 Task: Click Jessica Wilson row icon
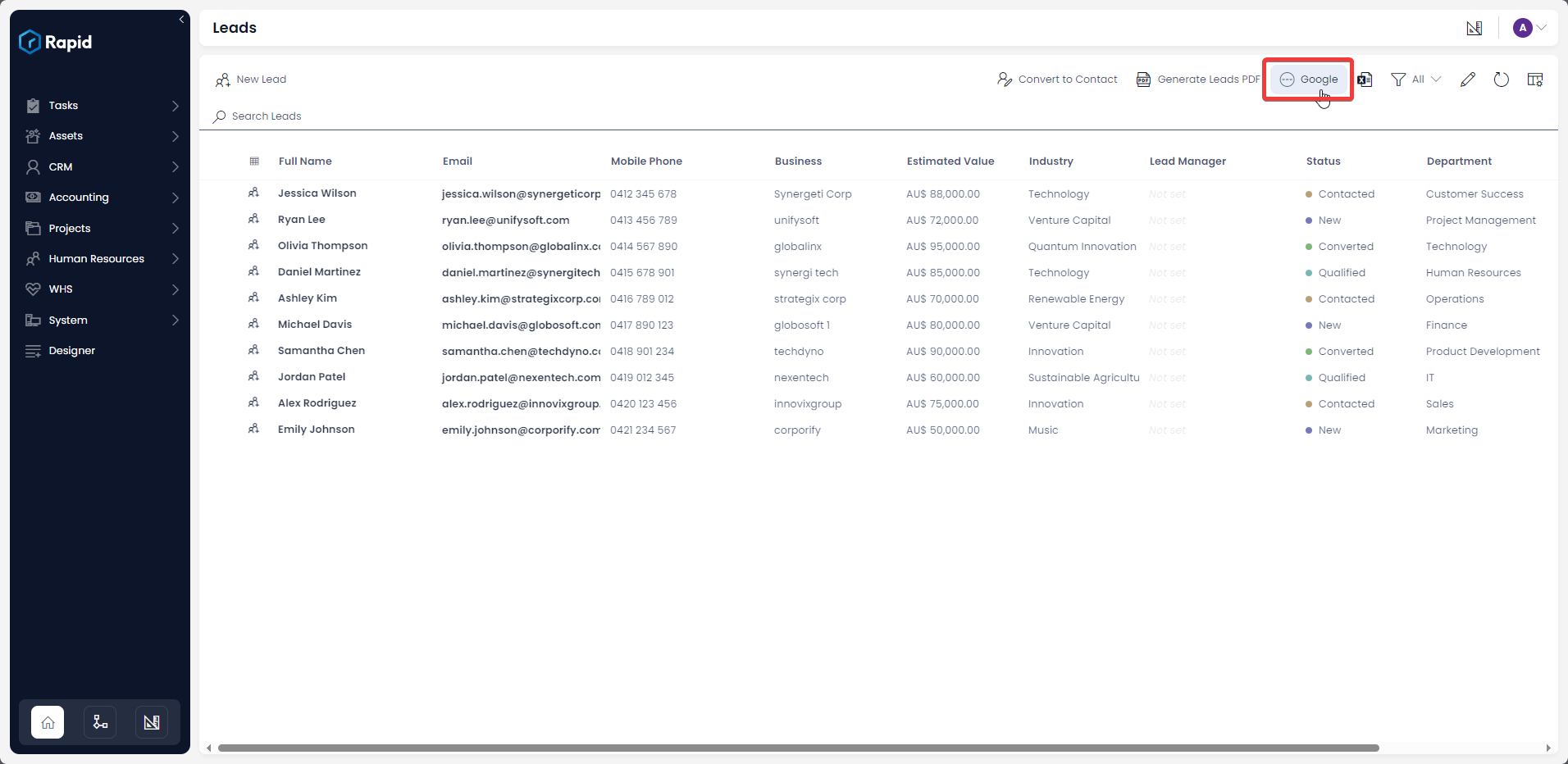point(254,193)
